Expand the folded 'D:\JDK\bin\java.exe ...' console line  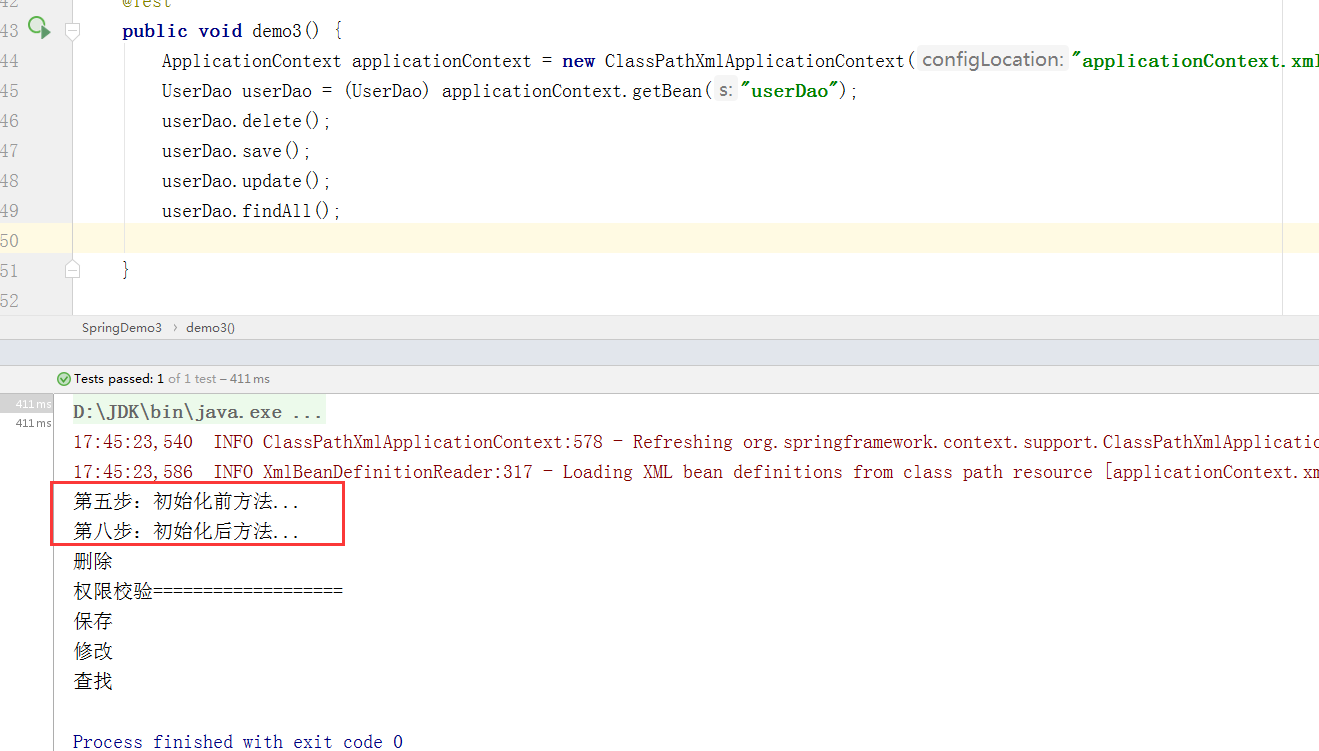(197, 412)
